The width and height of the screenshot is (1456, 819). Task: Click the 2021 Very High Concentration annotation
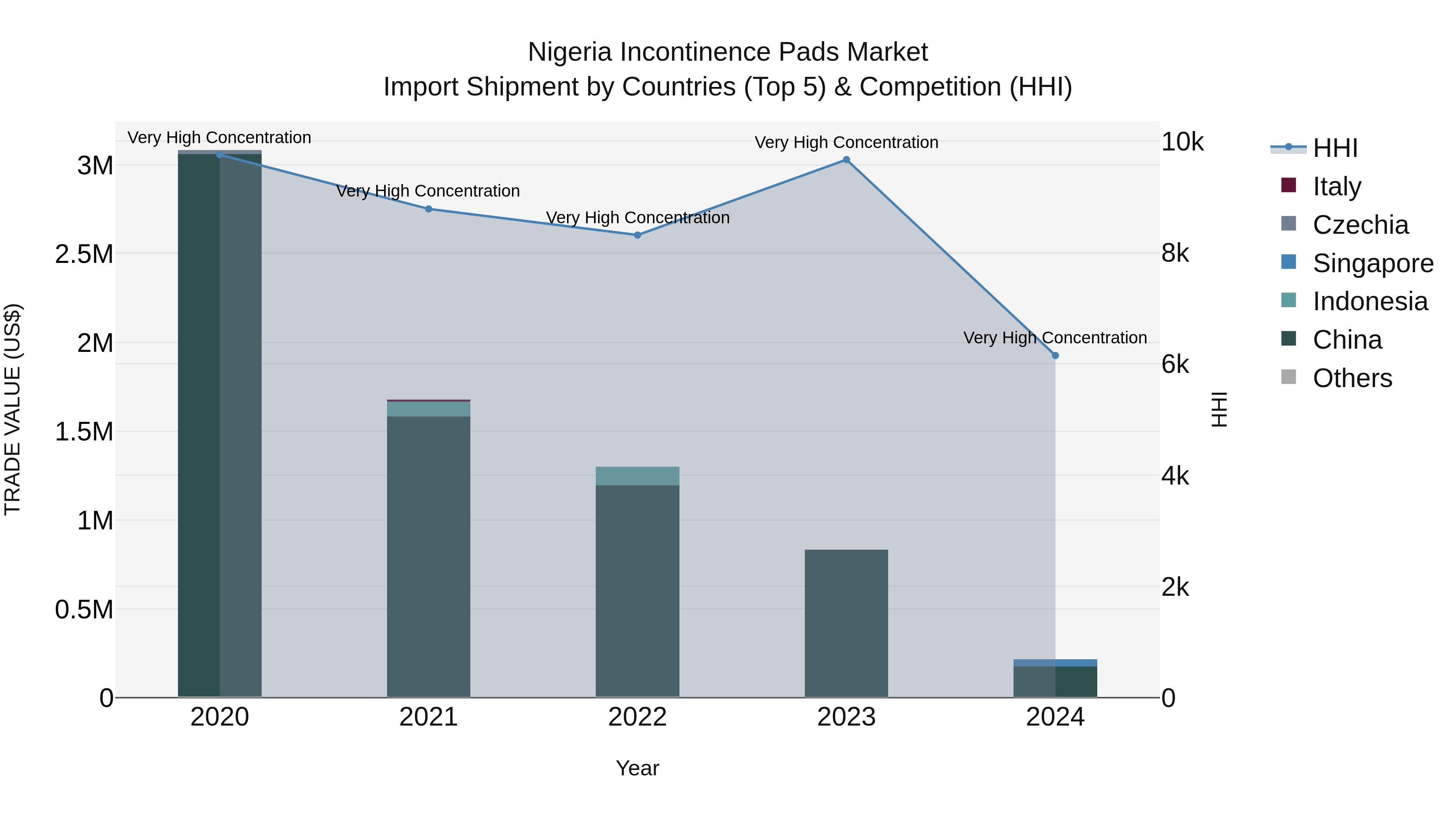coord(428,191)
